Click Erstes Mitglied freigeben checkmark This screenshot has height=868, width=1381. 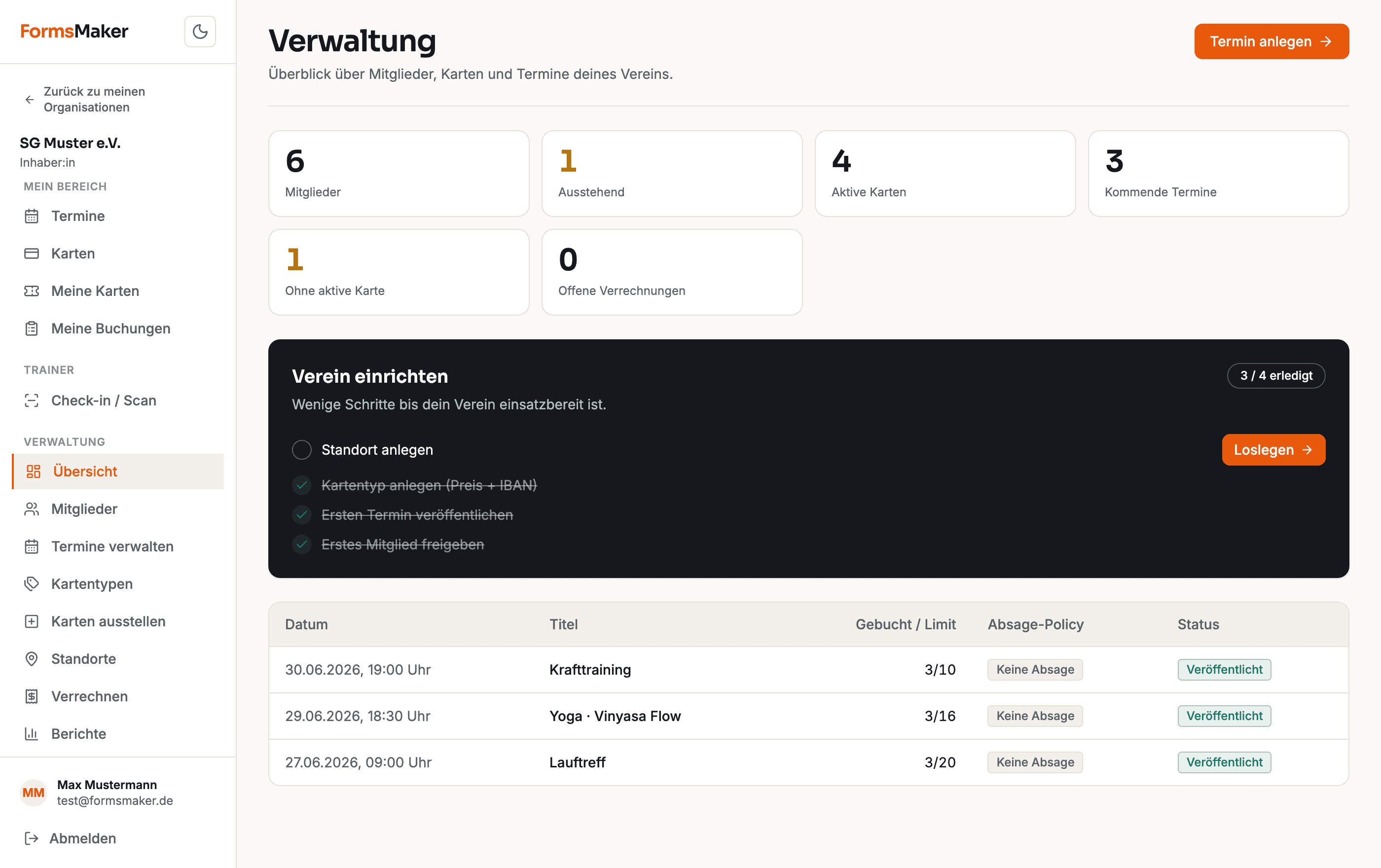(302, 544)
